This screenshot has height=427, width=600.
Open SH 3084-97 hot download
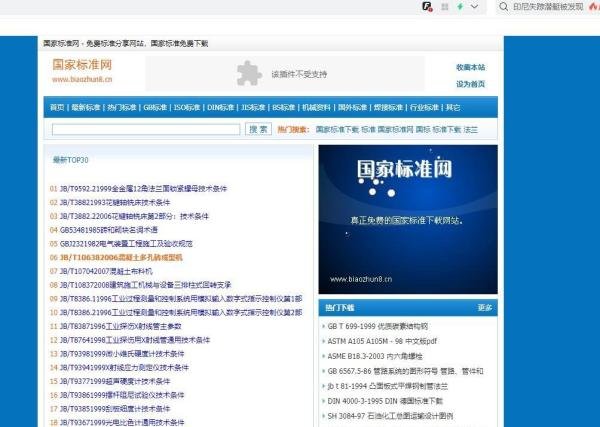tap(390, 416)
